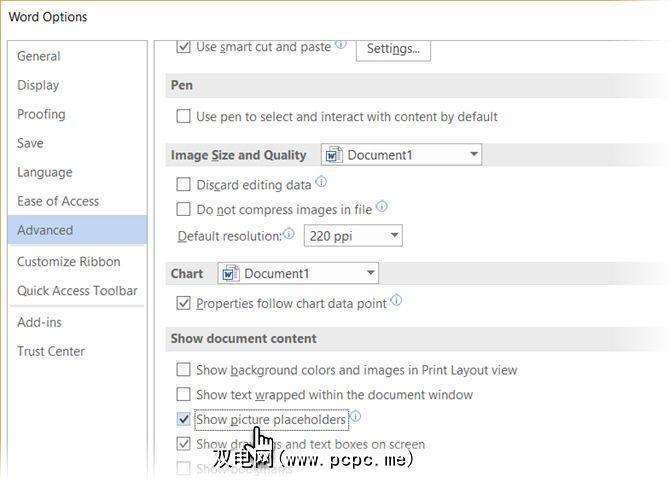The height and width of the screenshot is (482, 670).
Task: Click info icon after Properties follow chart data point
Action: (x=396, y=300)
